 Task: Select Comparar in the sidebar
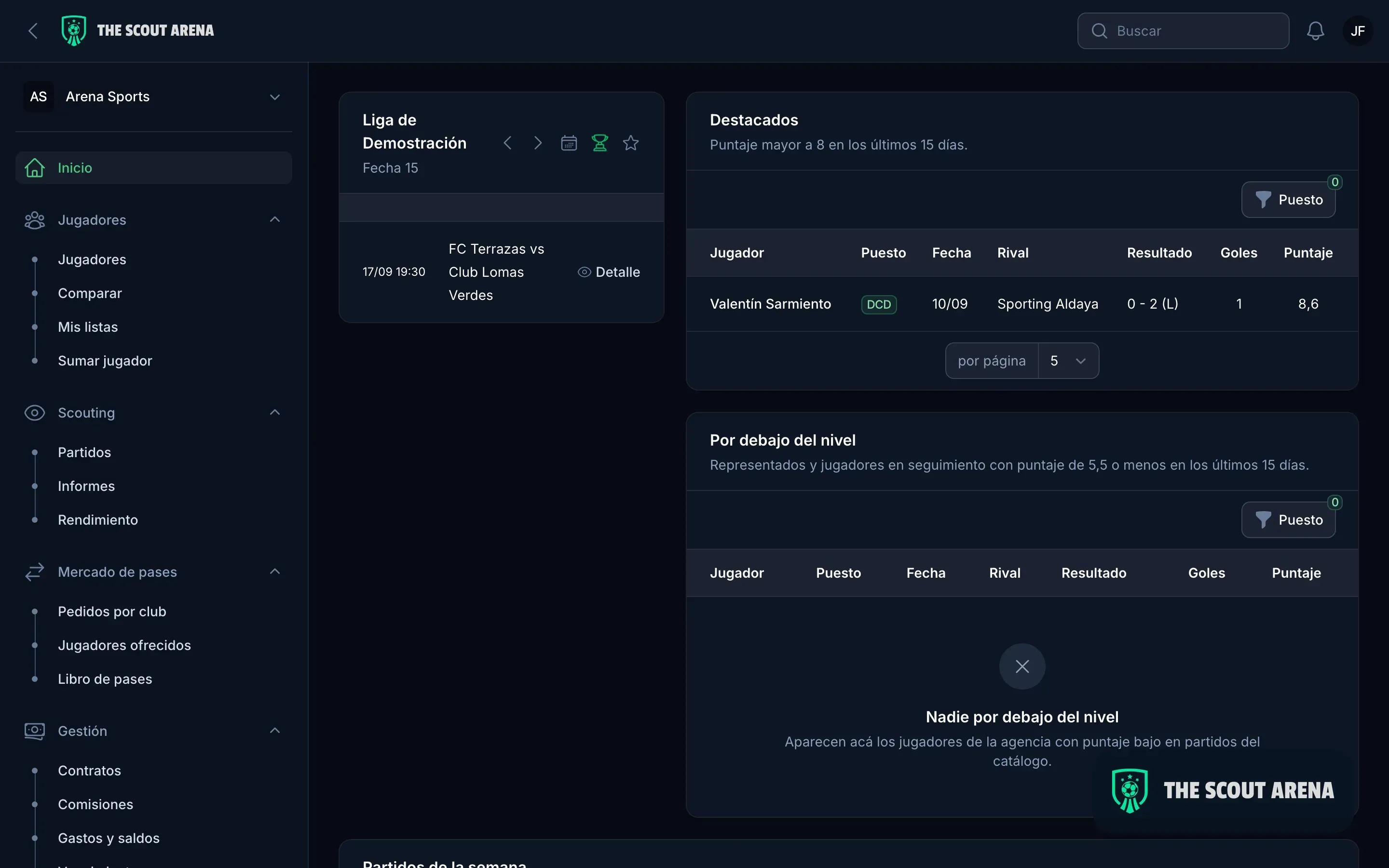tap(90, 293)
